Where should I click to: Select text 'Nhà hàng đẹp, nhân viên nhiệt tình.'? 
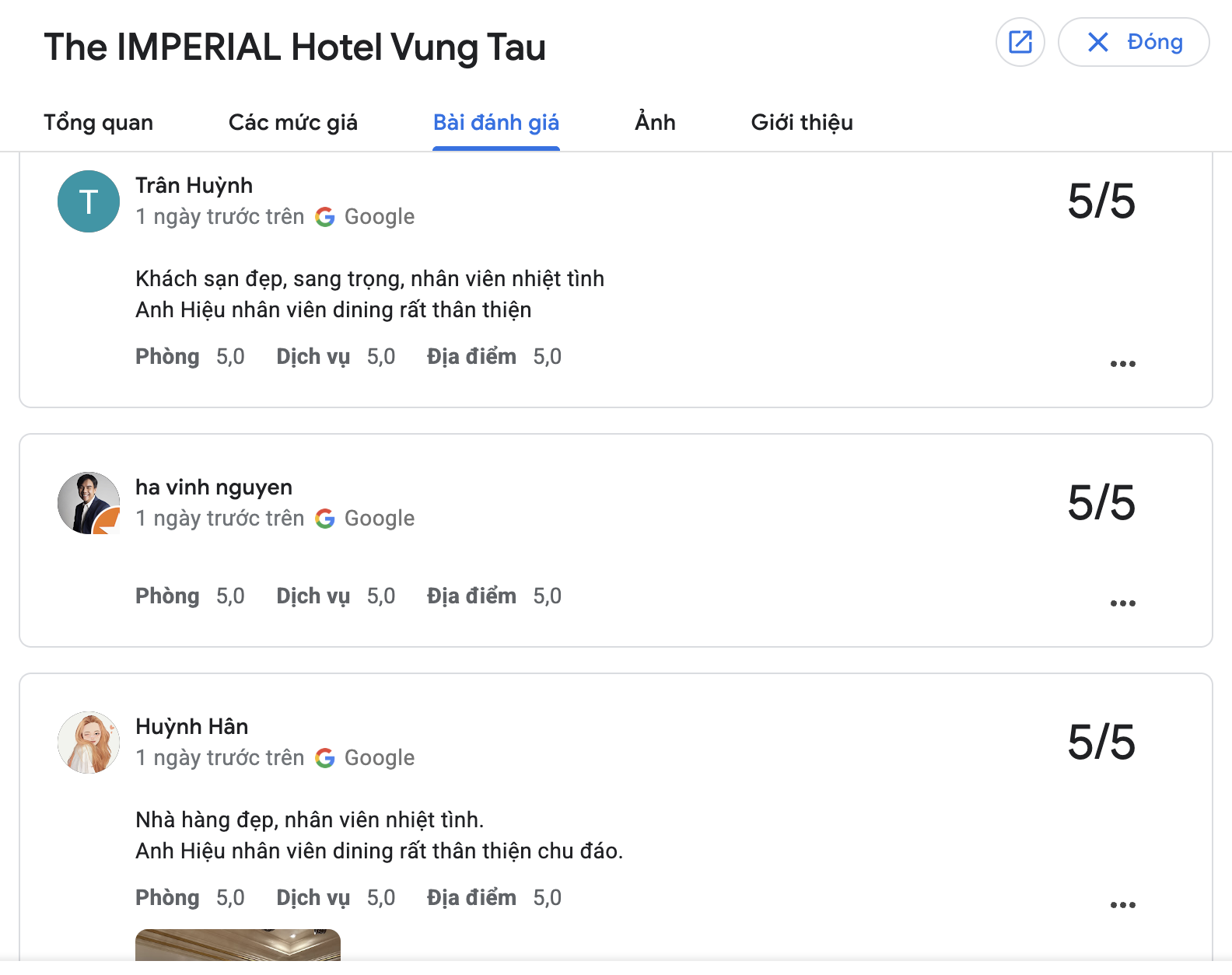tap(310, 819)
